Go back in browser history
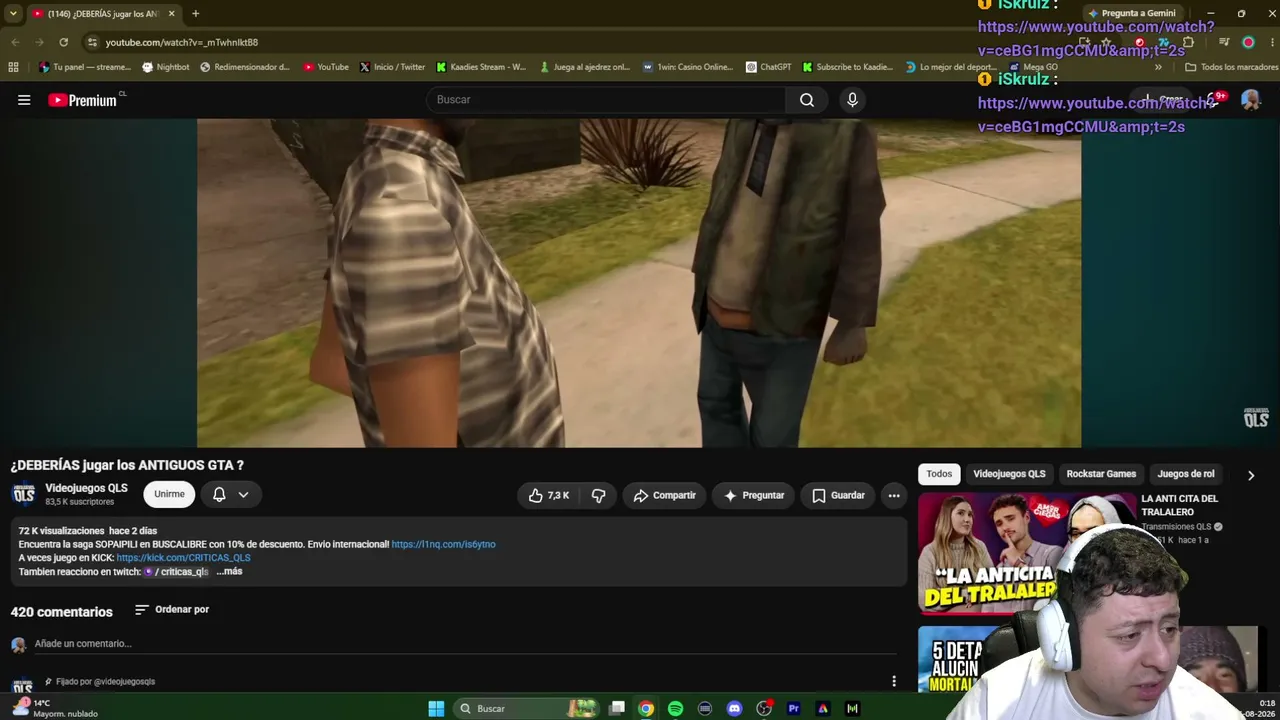Viewport: 1280px width, 720px height. click(x=15, y=42)
